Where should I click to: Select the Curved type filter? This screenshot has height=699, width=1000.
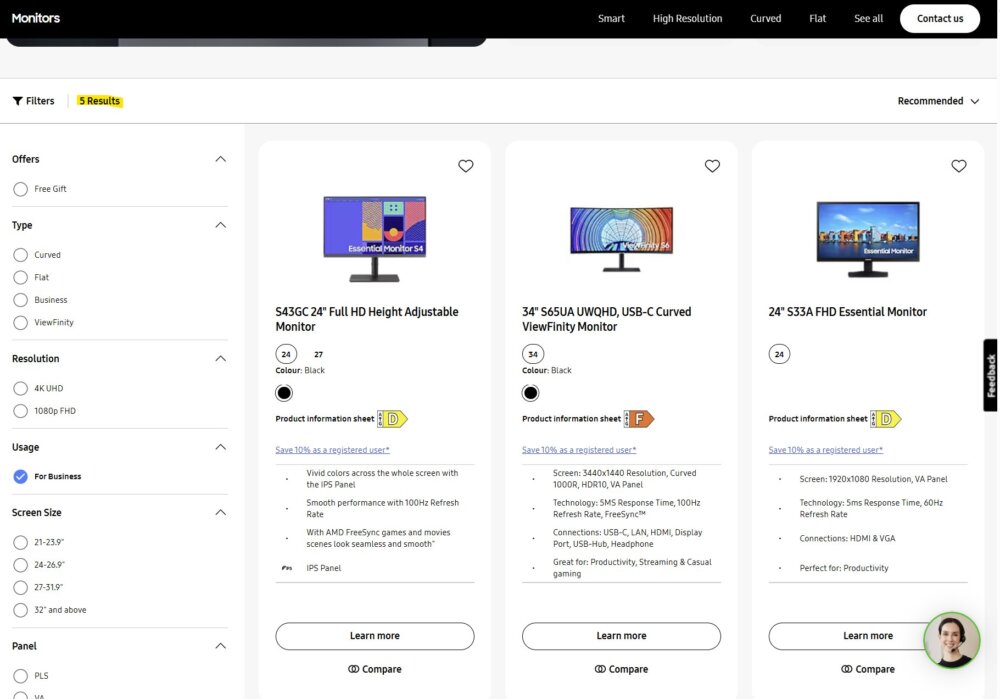pos(20,255)
